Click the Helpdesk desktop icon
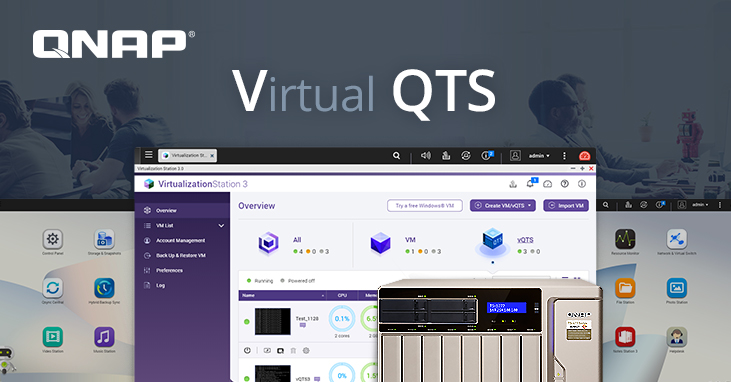This screenshot has height=382, width=731. 676,337
